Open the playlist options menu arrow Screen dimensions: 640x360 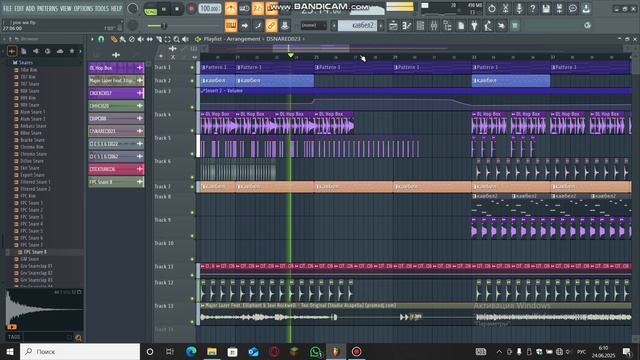pyautogui.click(x=92, y=39)
